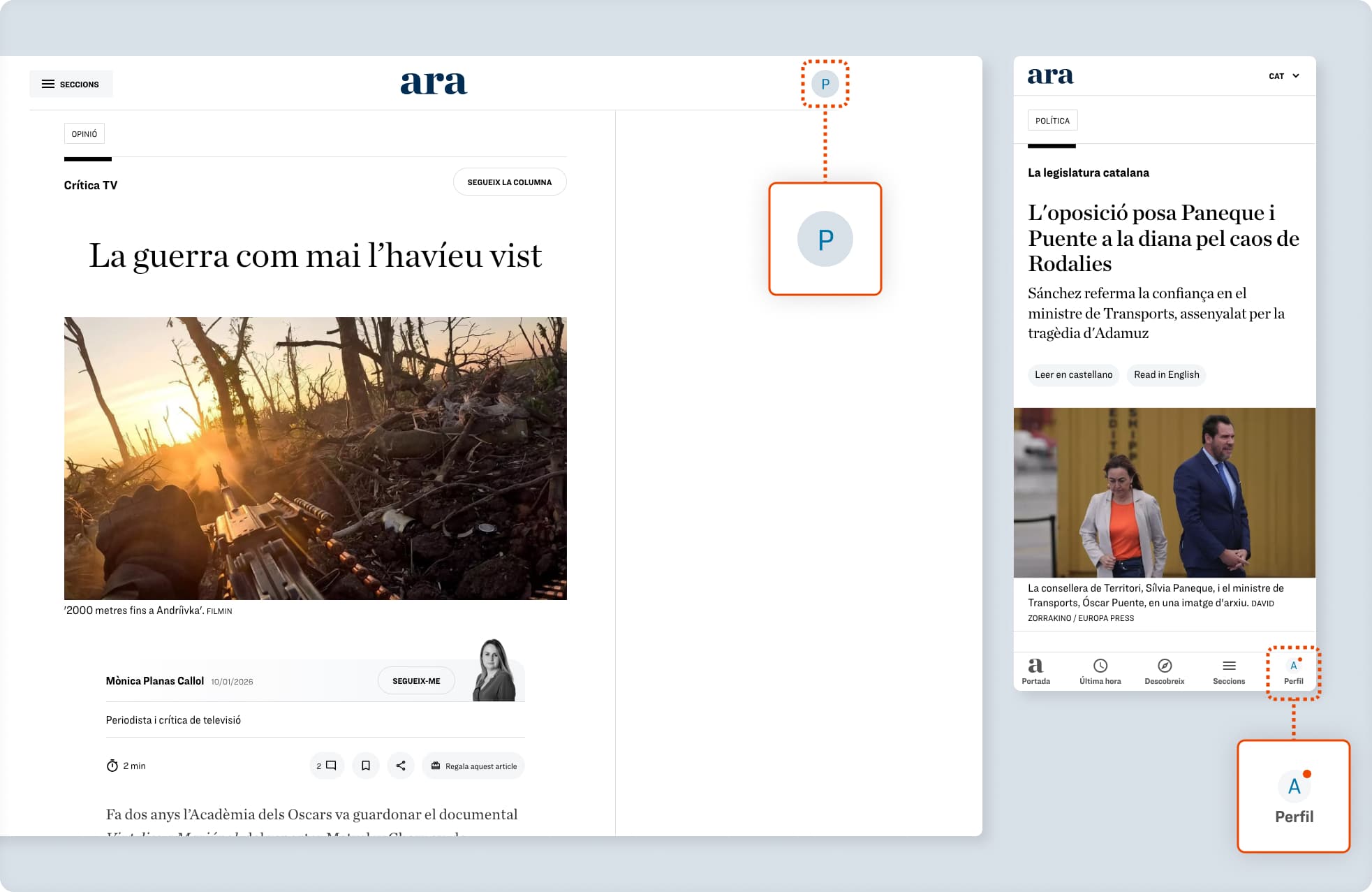Click the P profile avatar in header
1372x892 pixels.
[x=825, y=84]
